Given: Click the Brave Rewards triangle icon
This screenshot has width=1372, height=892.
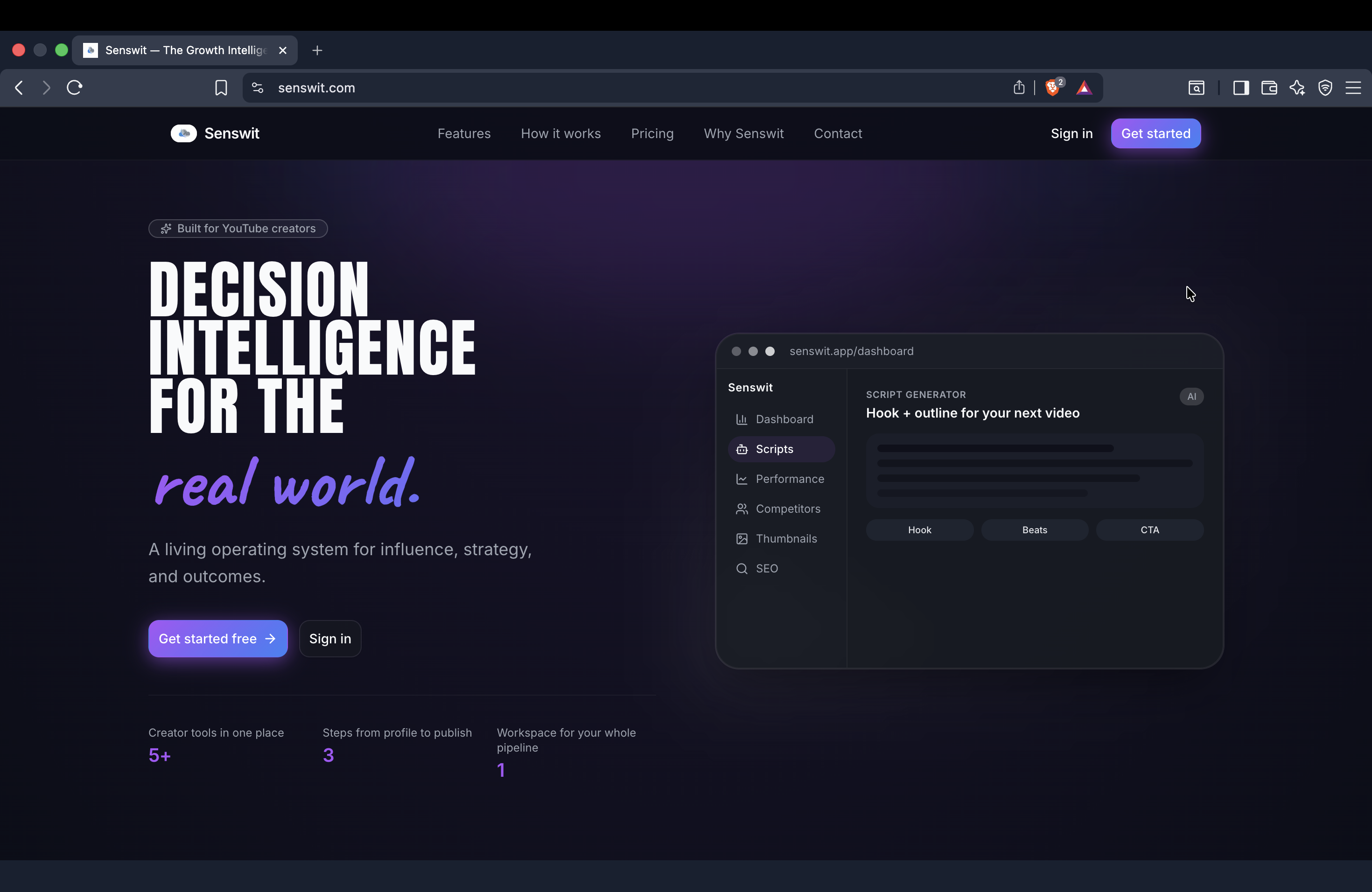Looking at the screenshot, I should click(1085, 88).
